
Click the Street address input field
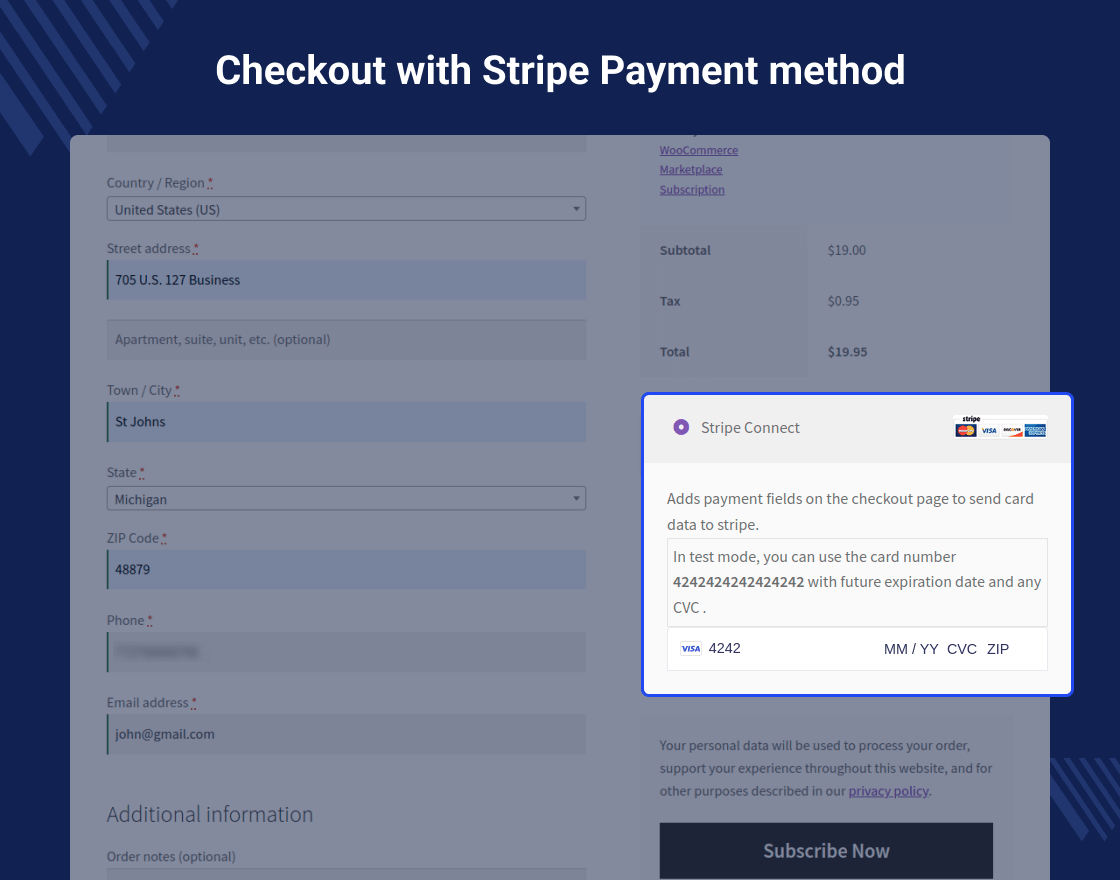346,280
